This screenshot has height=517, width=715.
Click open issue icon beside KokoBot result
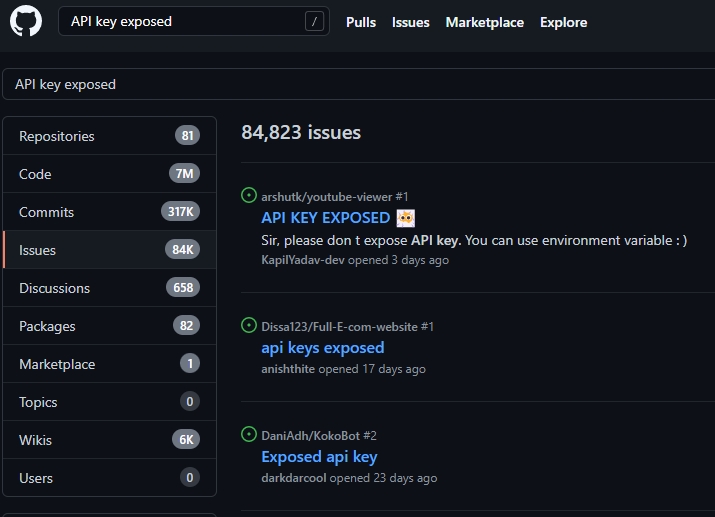249,435
